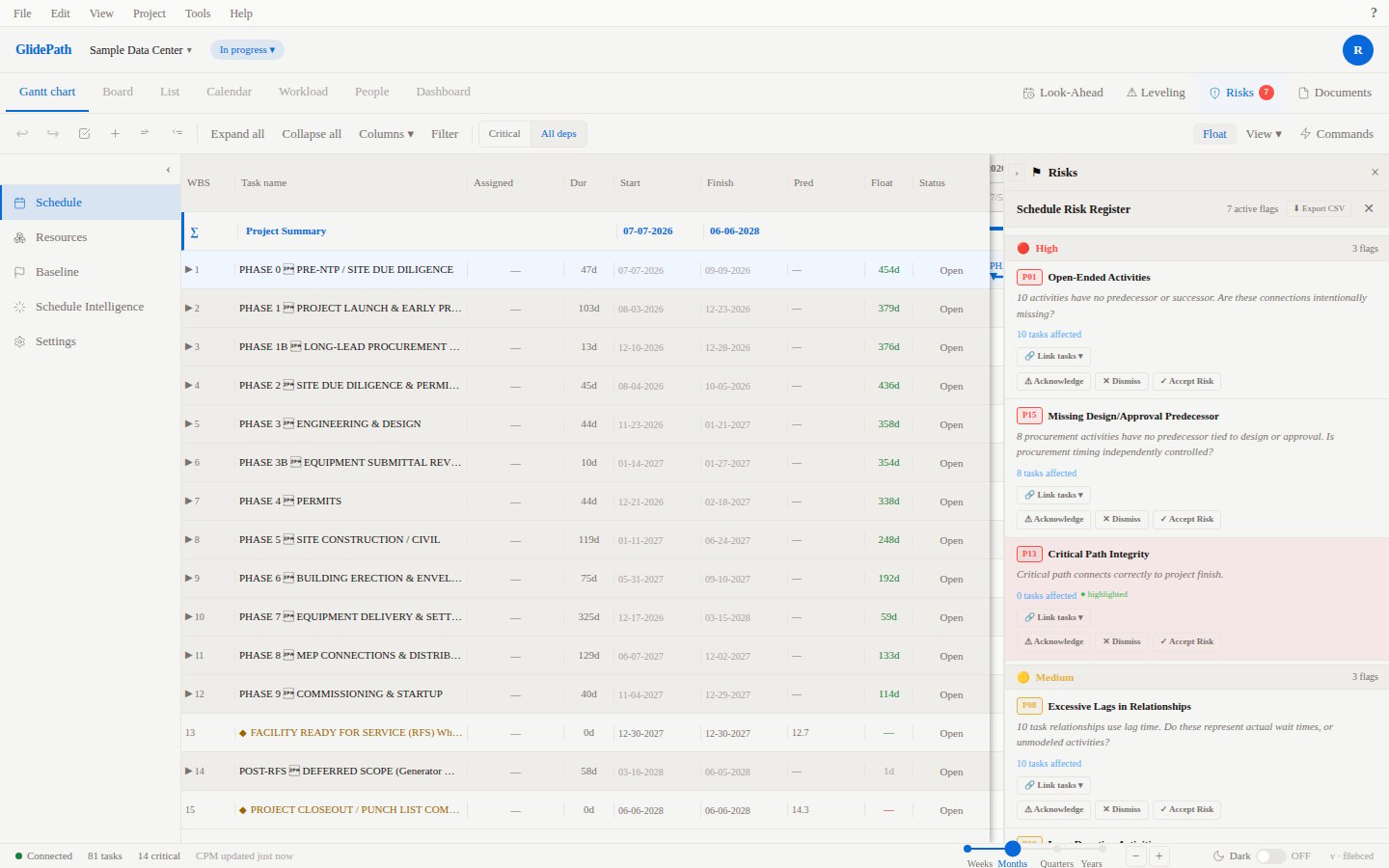Open the In progress status dropdown
The width and height of the screenshot is (1389, 868).
(x=247, y=50)
